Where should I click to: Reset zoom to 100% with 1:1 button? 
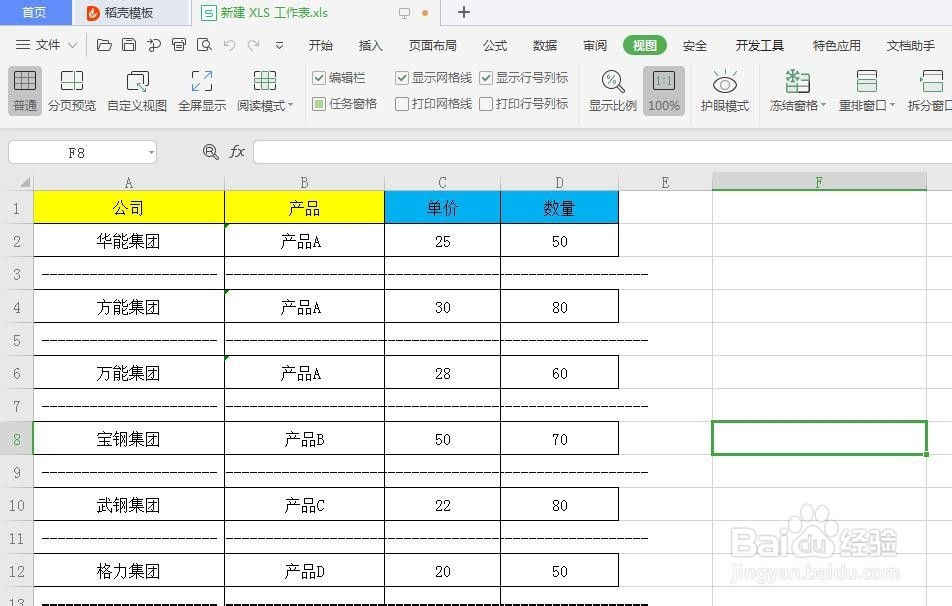click(664, 90)
